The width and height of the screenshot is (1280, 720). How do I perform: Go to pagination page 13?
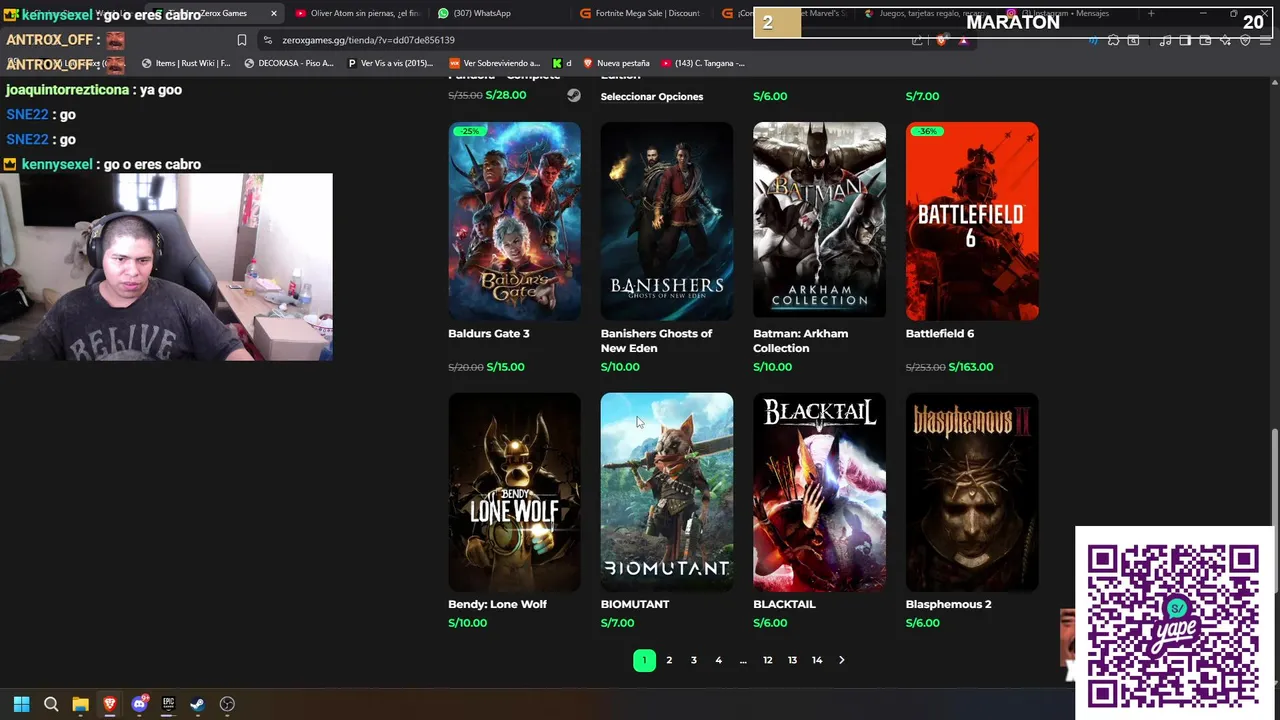click(792, 660)
